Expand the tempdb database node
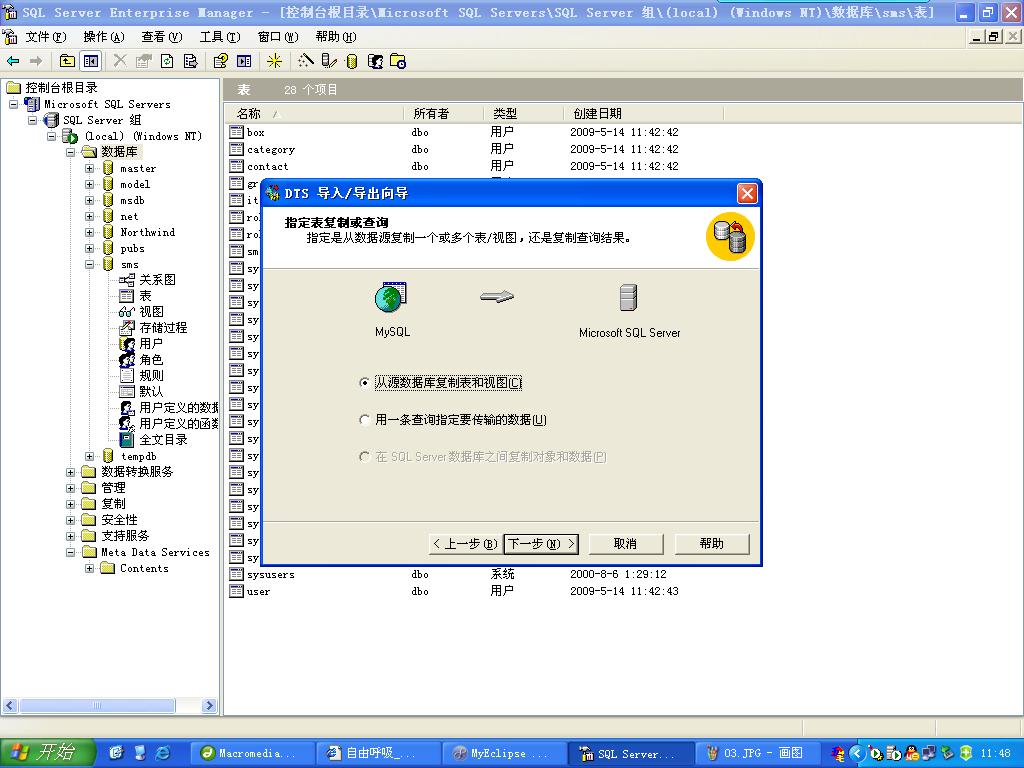This screenshot has height=768, width=1024. coord(90,455)
